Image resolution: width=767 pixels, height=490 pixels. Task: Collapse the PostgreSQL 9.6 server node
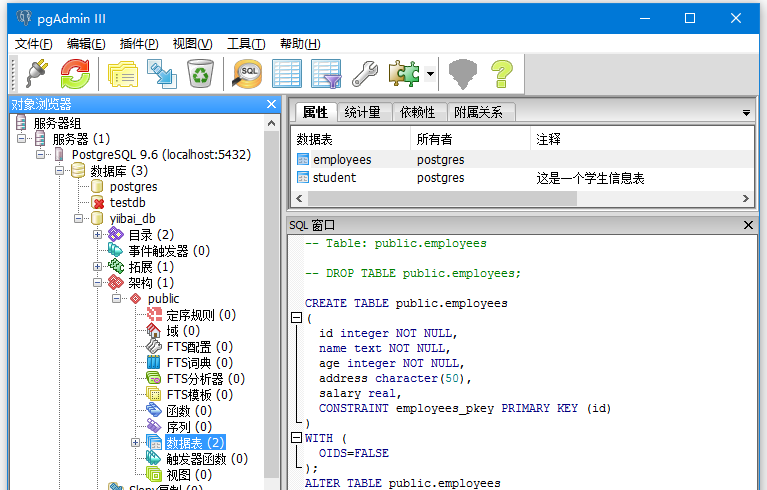click(x=41, y=155)
